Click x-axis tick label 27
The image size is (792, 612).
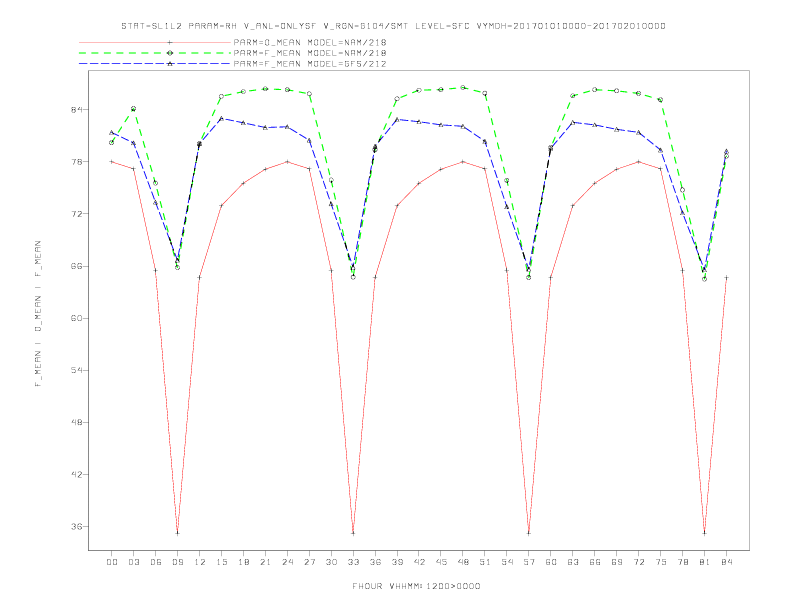(309, 562)
